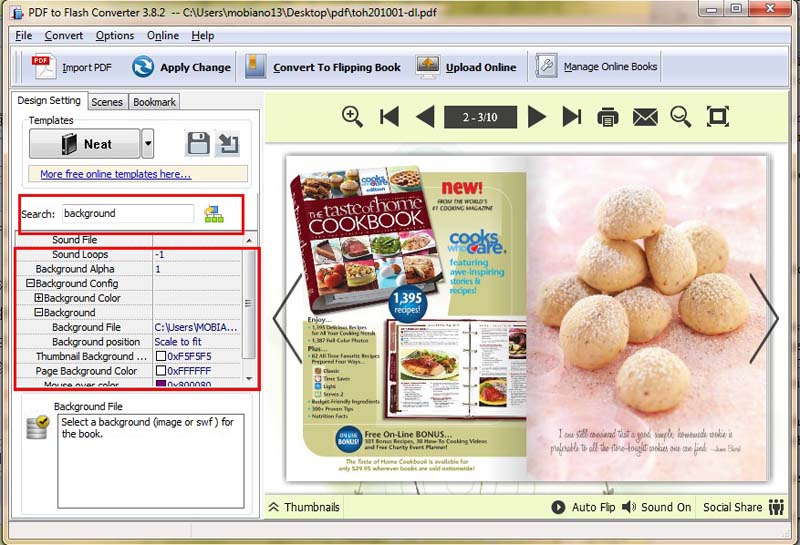Click the Background File description text box

(151, 461)
